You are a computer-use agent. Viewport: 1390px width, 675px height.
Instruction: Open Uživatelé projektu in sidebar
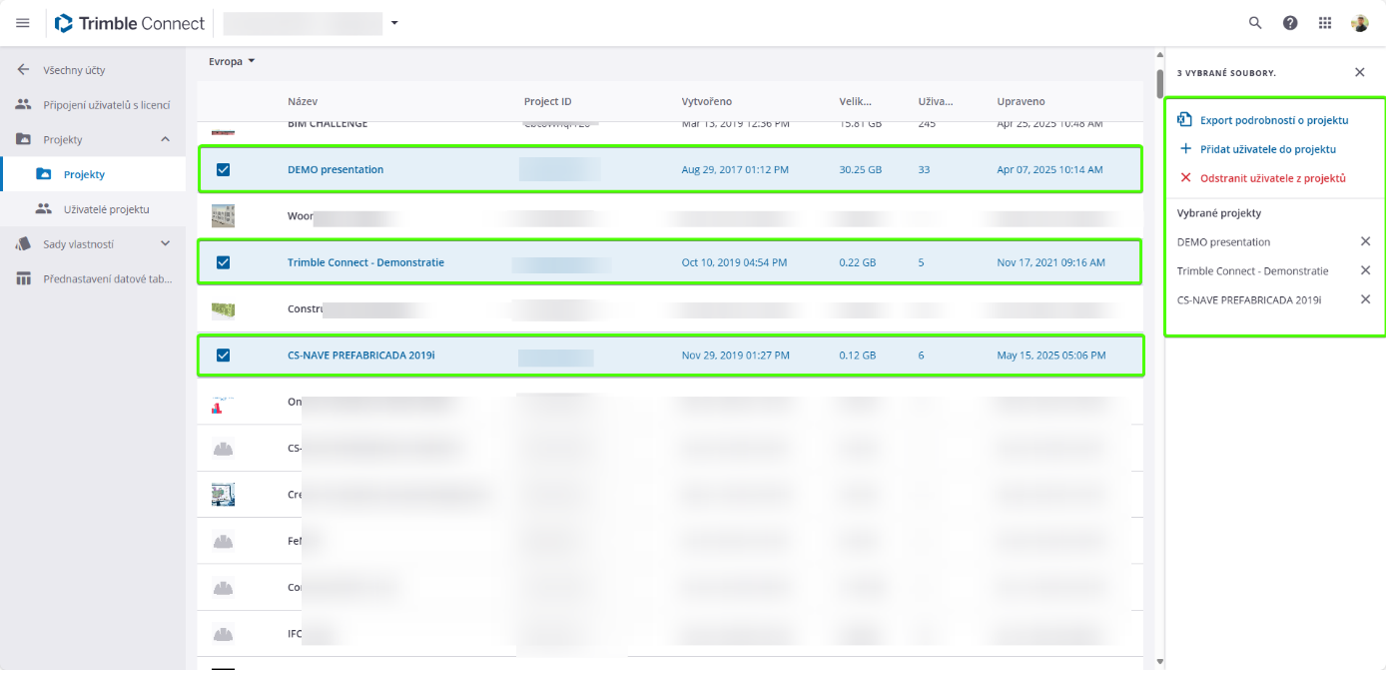click(106, 209)
